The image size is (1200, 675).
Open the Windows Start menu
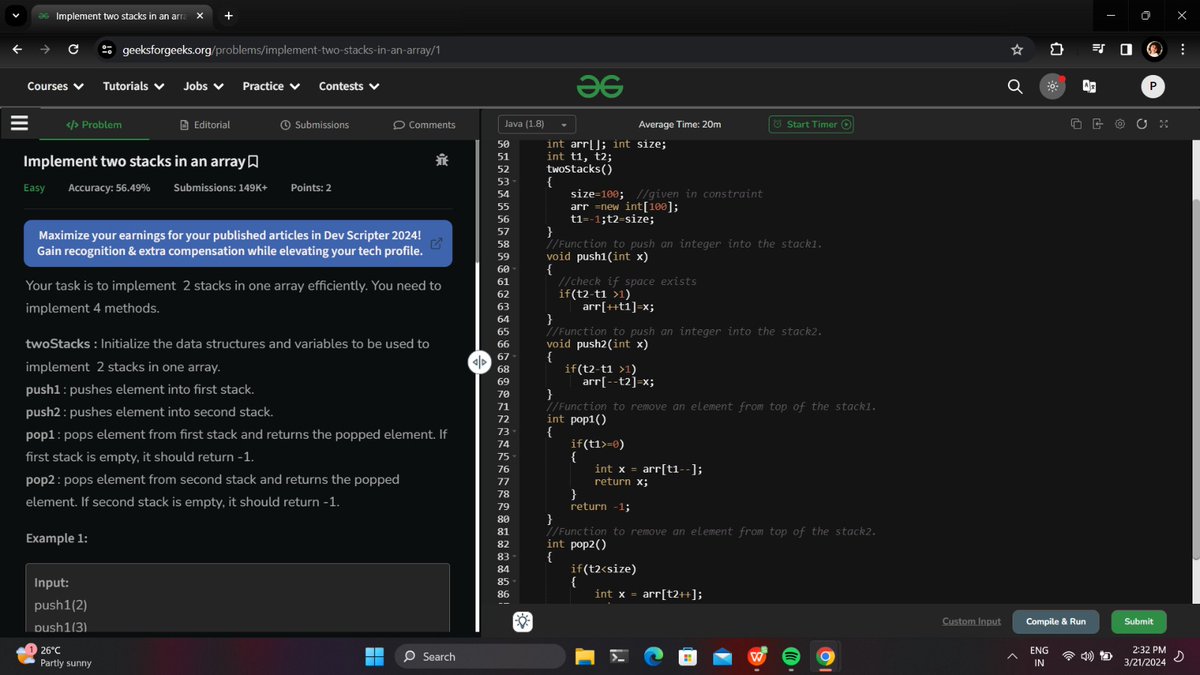[x=375, y=656]
